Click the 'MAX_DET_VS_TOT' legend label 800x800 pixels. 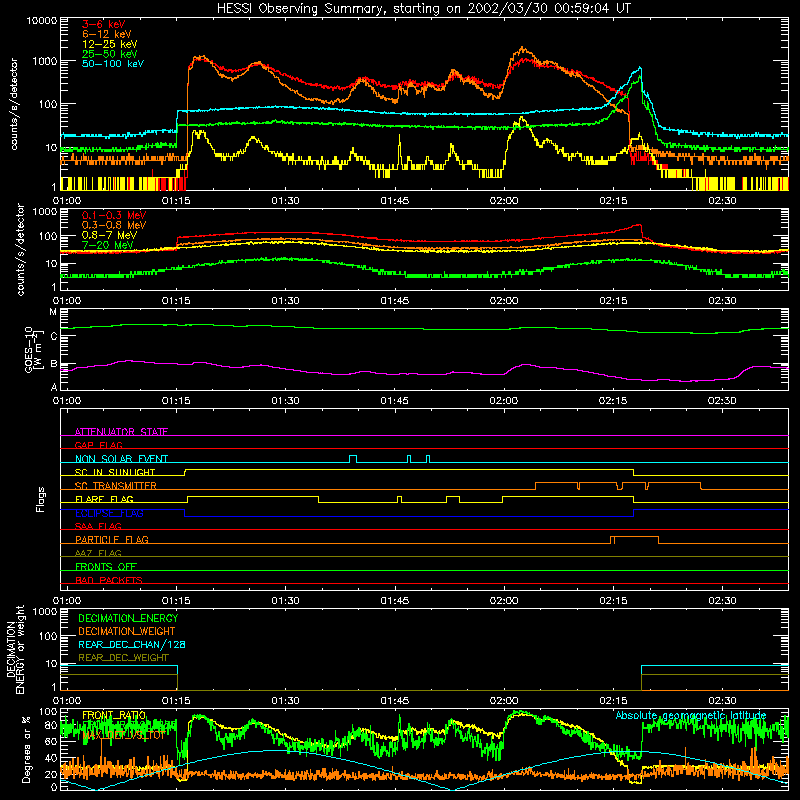(x=123, y=735)
